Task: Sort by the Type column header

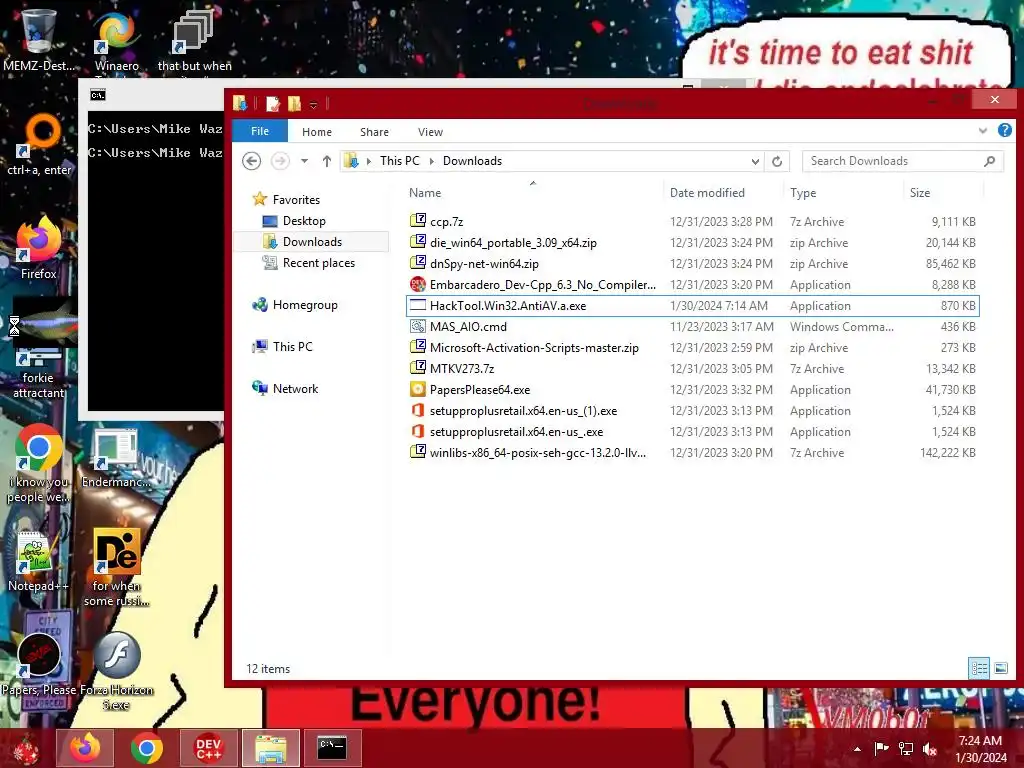Action: [844, 193]
